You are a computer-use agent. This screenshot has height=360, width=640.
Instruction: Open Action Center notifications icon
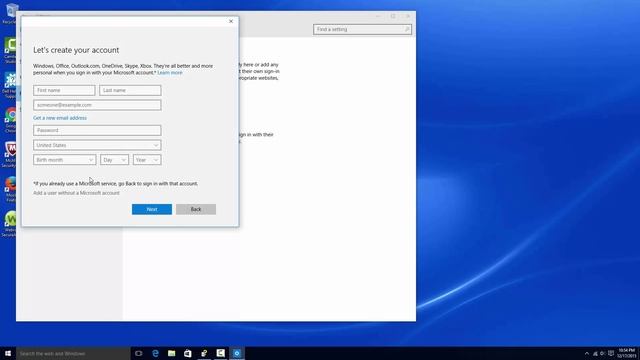pyautogui.click(x=611, y=353)
